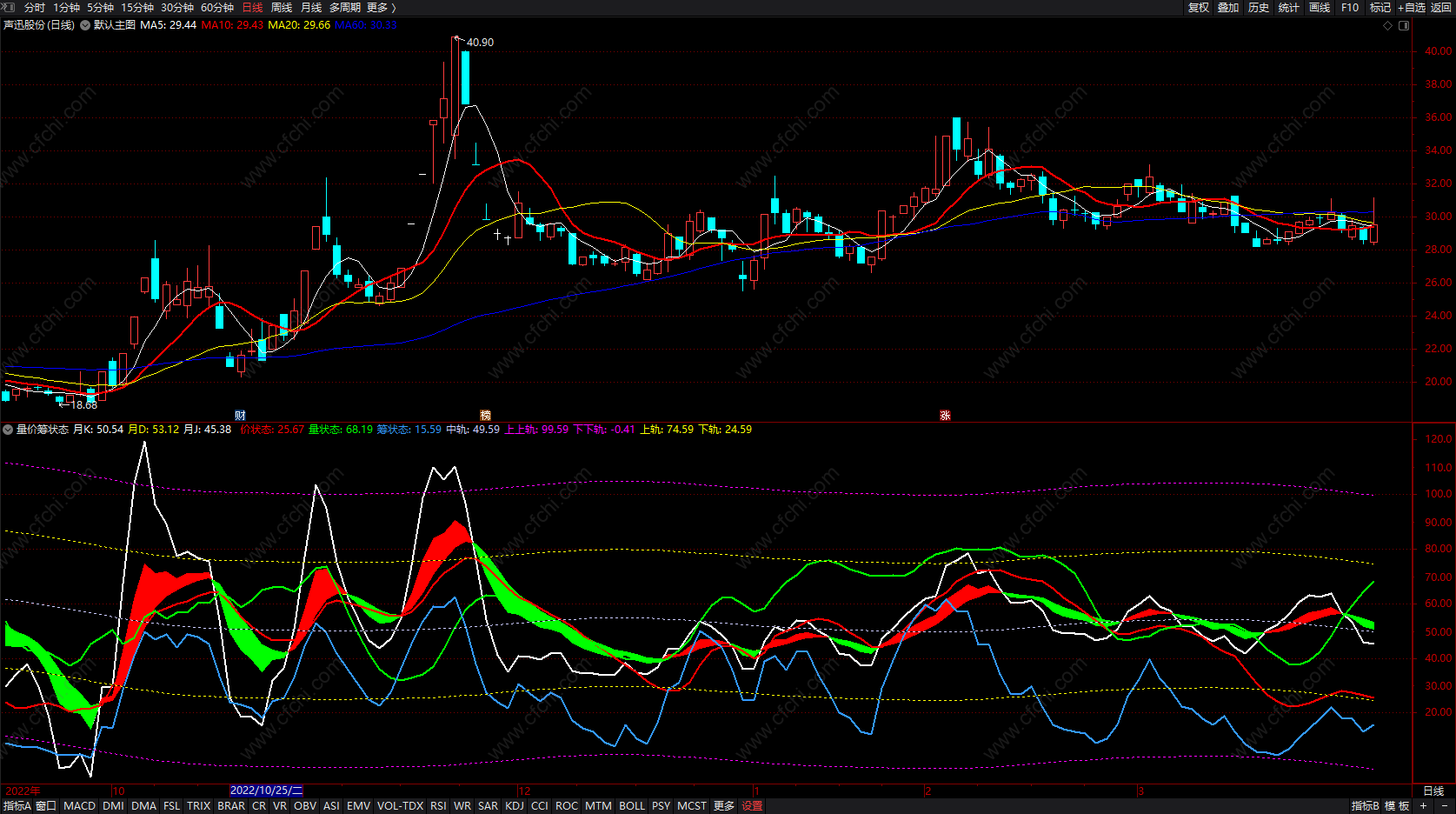Click the diamond icon above the price axis
This screenshot has width=1456, height=814.
coord(1388,25)
